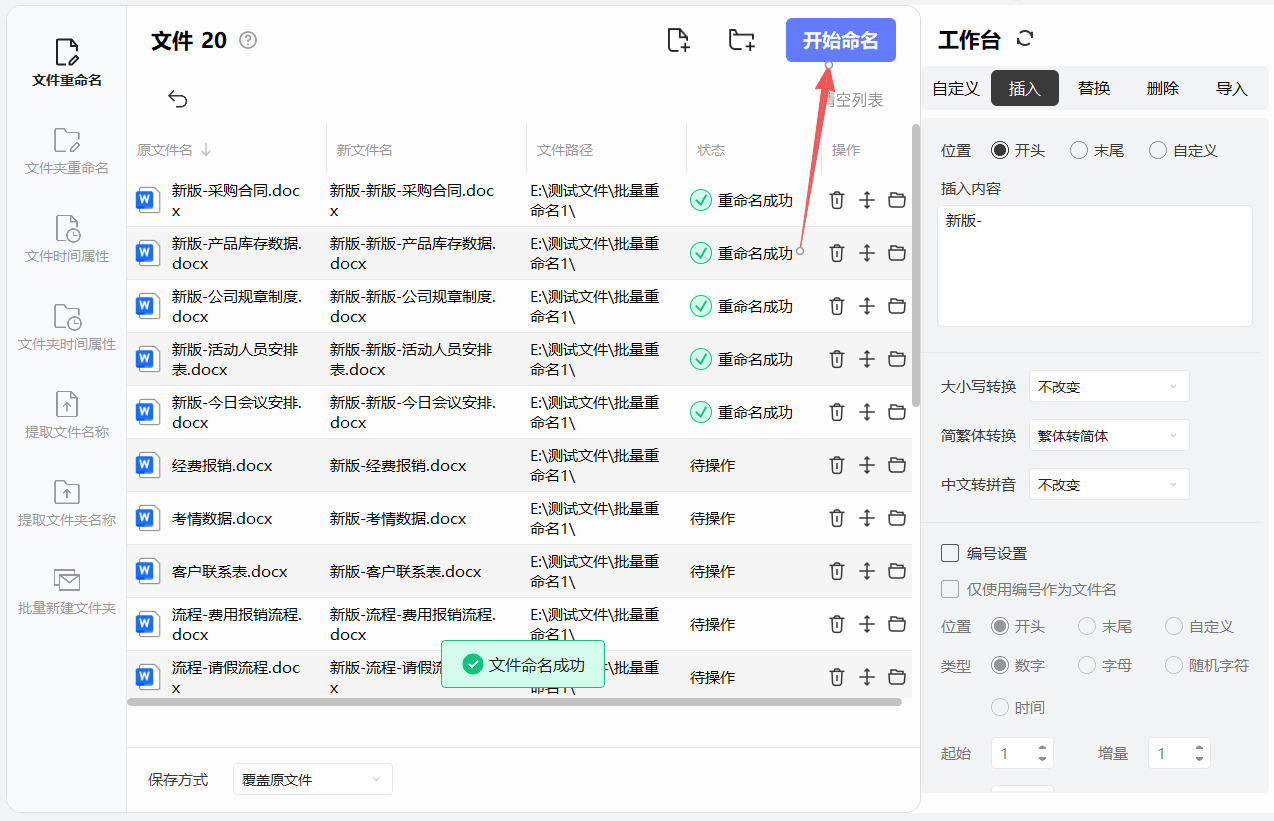
Task: Click the refresh icon beside 工作台
Action: click(1024, 39)
